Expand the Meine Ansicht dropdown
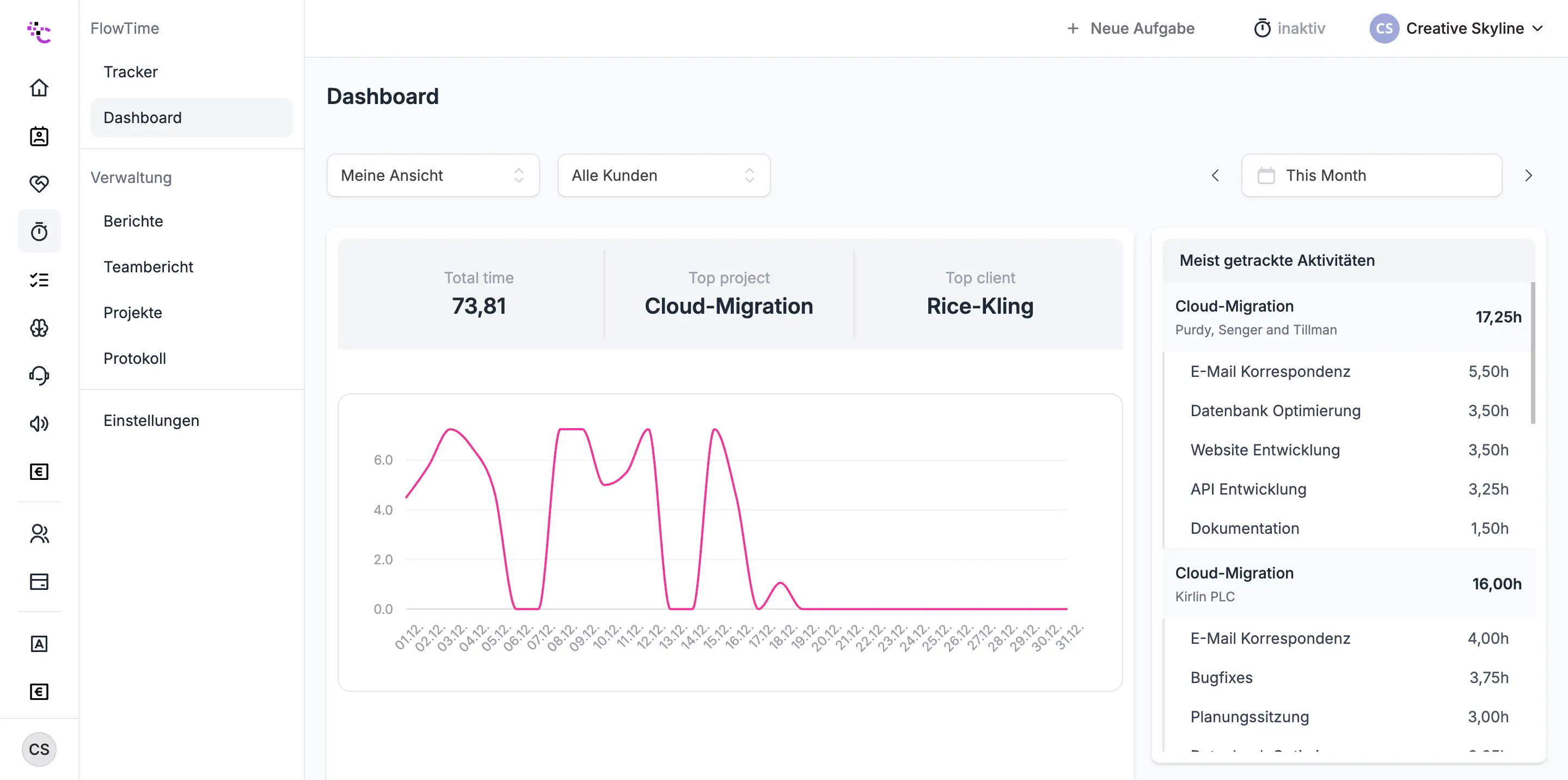 pyautogui.click(x=433, y=175)
